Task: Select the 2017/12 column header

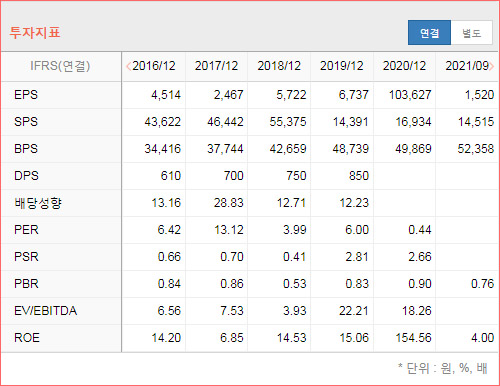Action: (216, 66)
